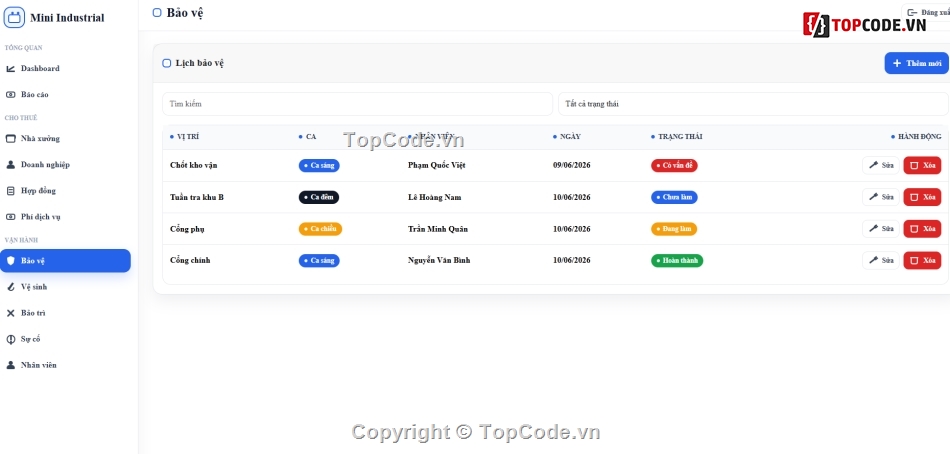Click Cổng phụ location cell

(187, 229)
